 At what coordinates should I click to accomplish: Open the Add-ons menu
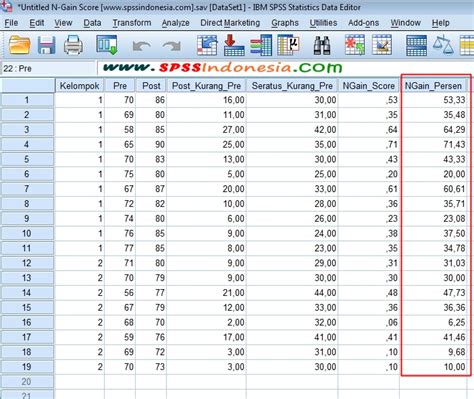pyautogui.click(x=364, y=23)
